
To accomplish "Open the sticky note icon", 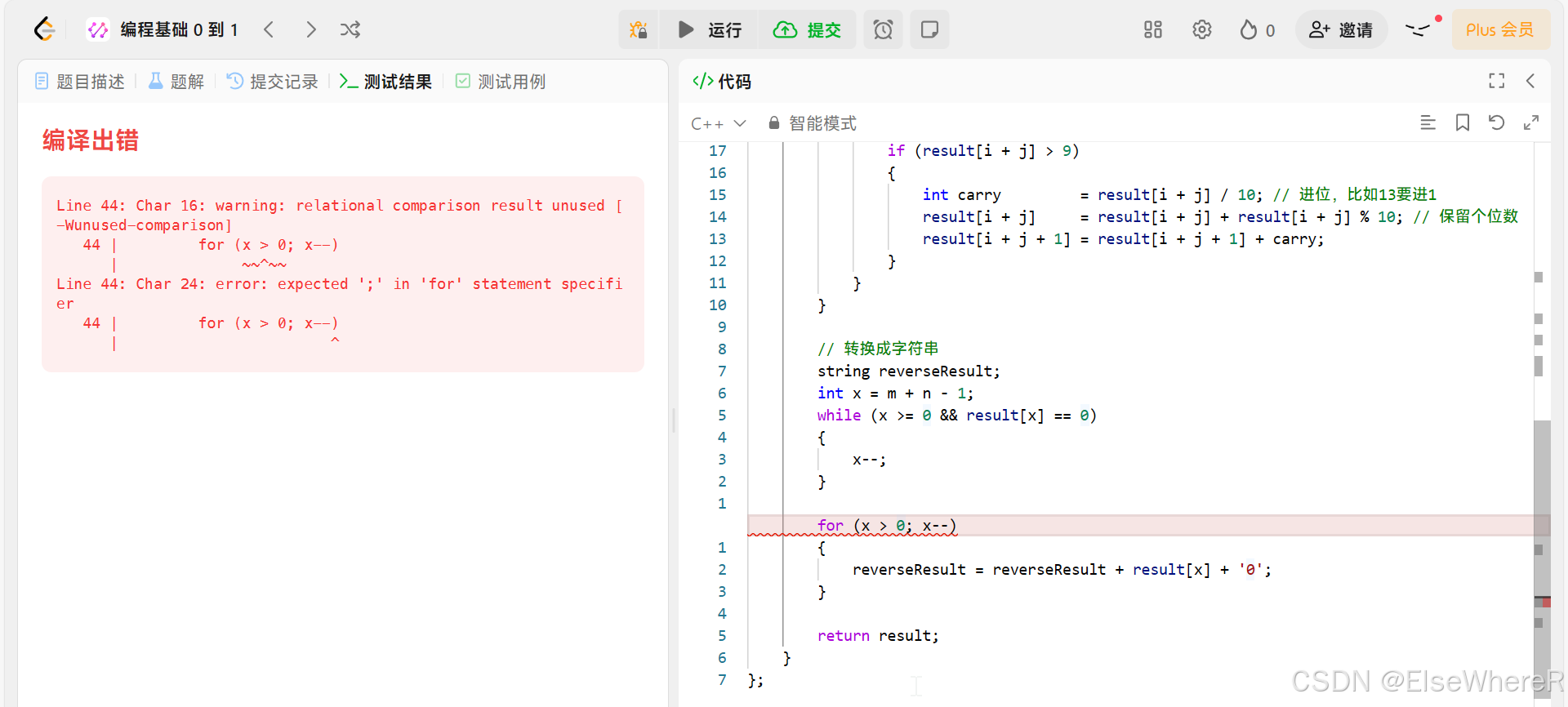I will pyautogui.click(x=929, y=30).
